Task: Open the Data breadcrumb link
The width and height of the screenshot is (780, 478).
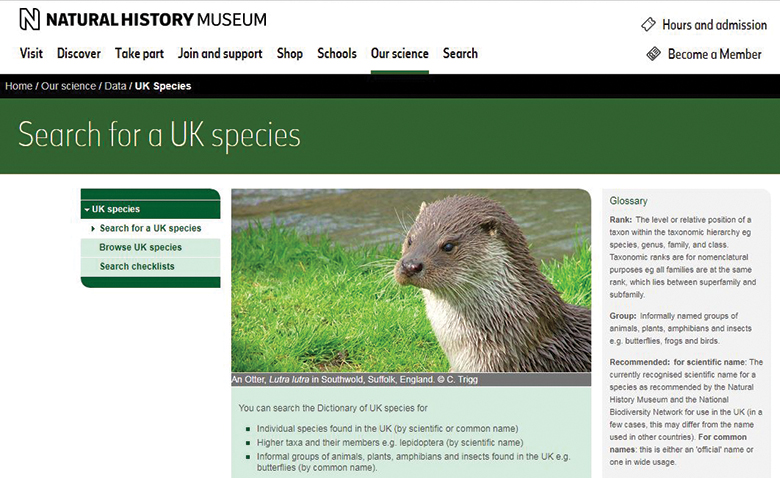Action: click(x=115, y=86)
